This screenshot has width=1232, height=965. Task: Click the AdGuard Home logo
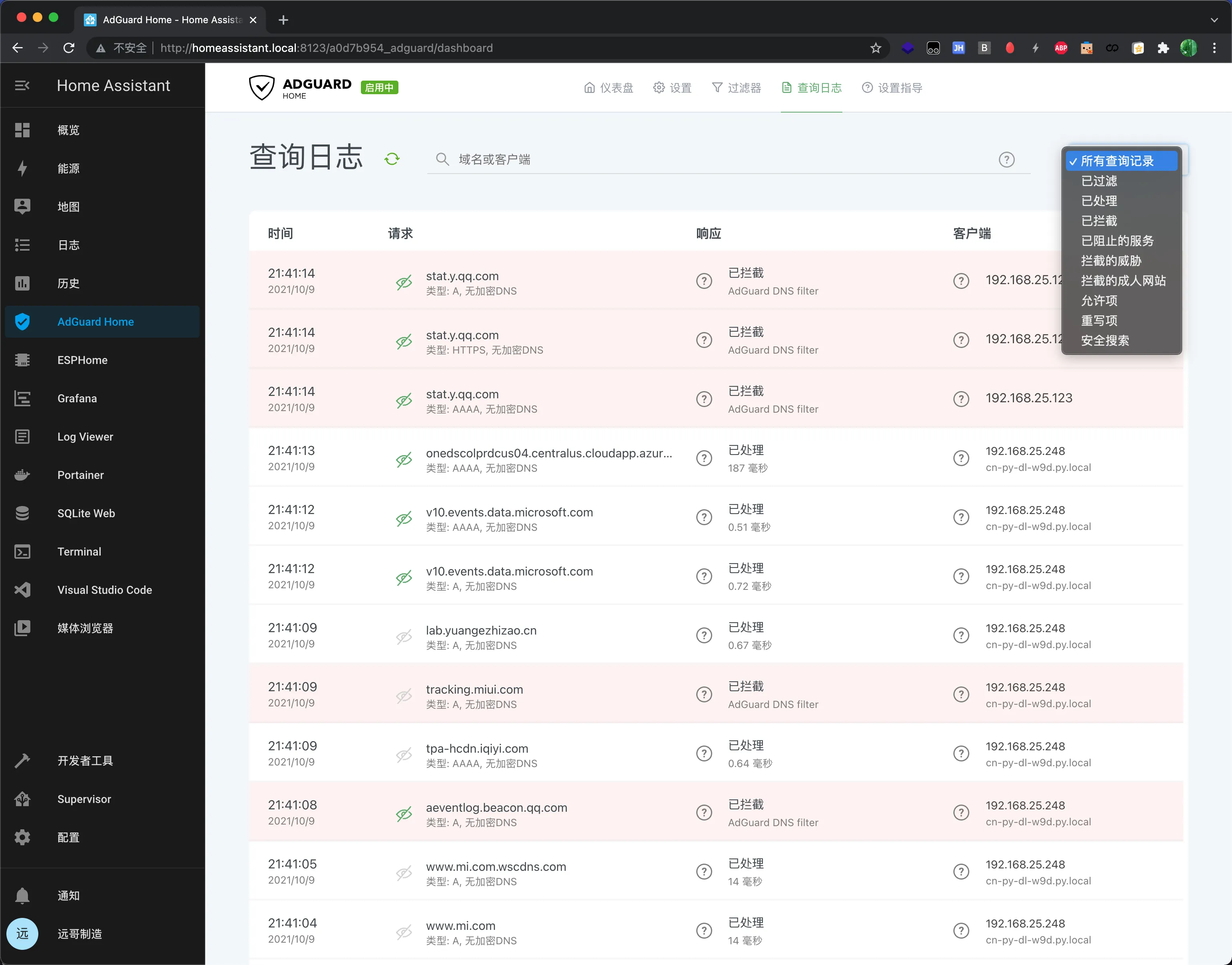(x=300, y=87)
